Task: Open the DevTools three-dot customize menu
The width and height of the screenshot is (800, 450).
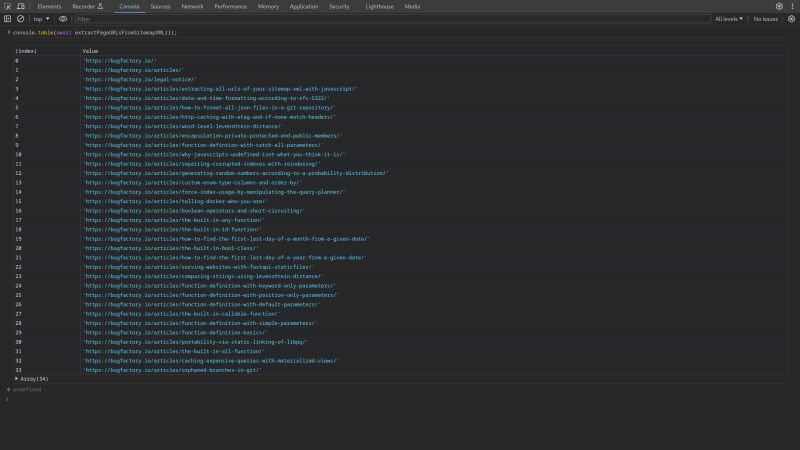Action: coord(792,7)
